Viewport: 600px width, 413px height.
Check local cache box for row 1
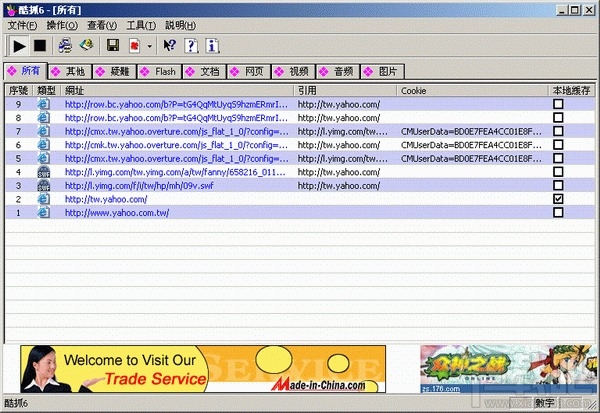coord(558,212)
